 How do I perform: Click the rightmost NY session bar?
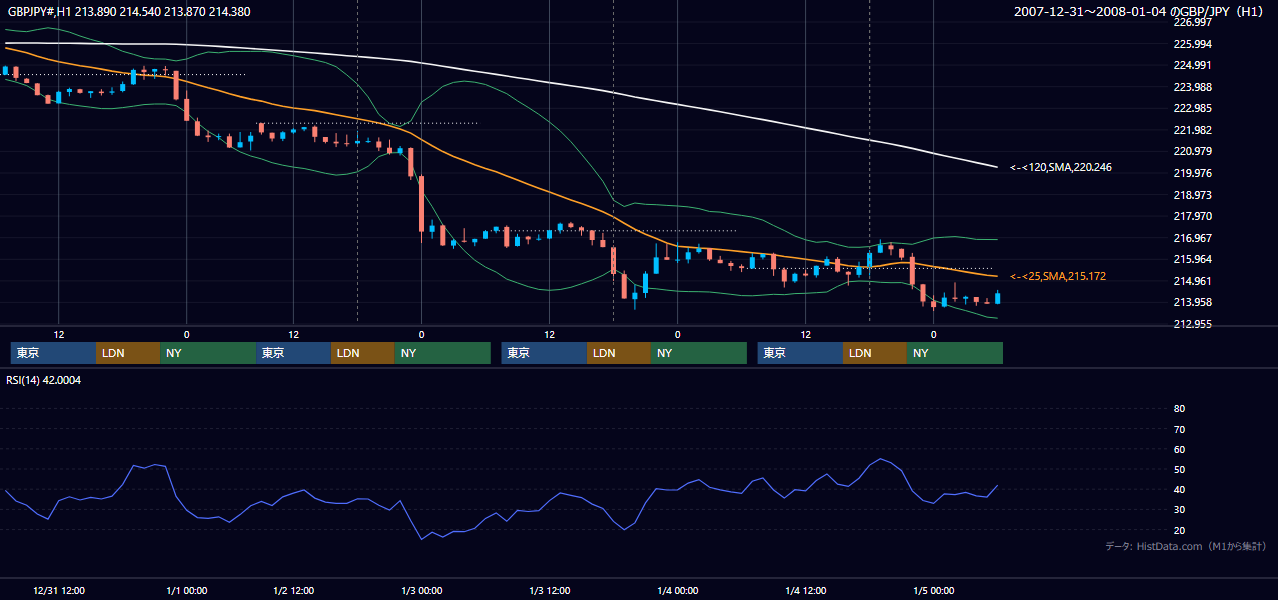point(955,353)
